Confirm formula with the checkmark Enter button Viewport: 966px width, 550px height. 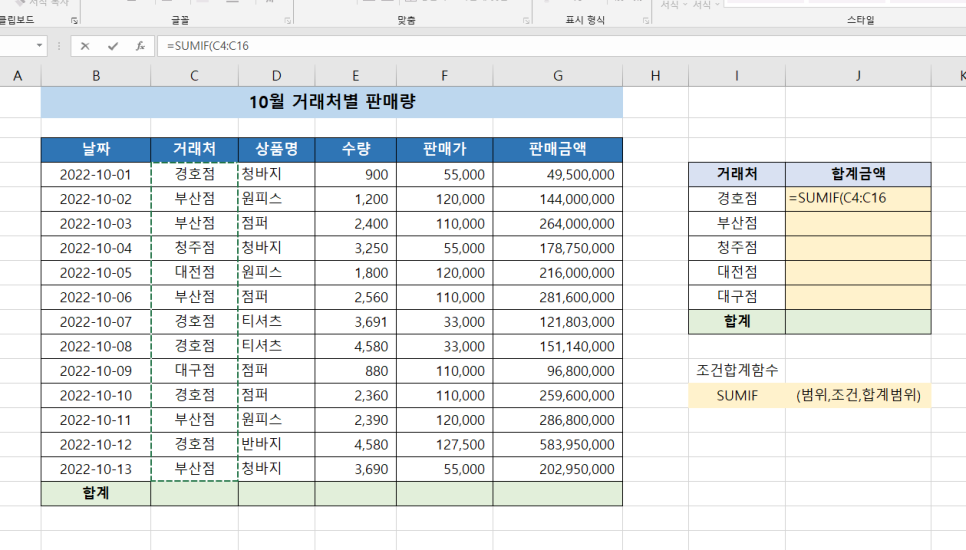coord(113,46)
